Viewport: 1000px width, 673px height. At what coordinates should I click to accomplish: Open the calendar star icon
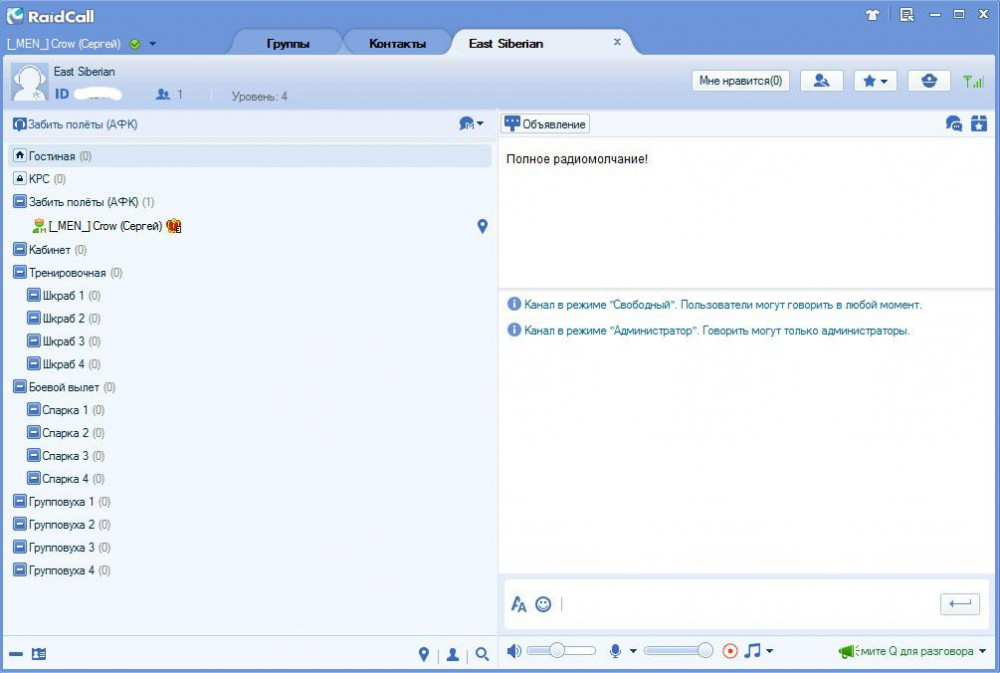[979, 124]
